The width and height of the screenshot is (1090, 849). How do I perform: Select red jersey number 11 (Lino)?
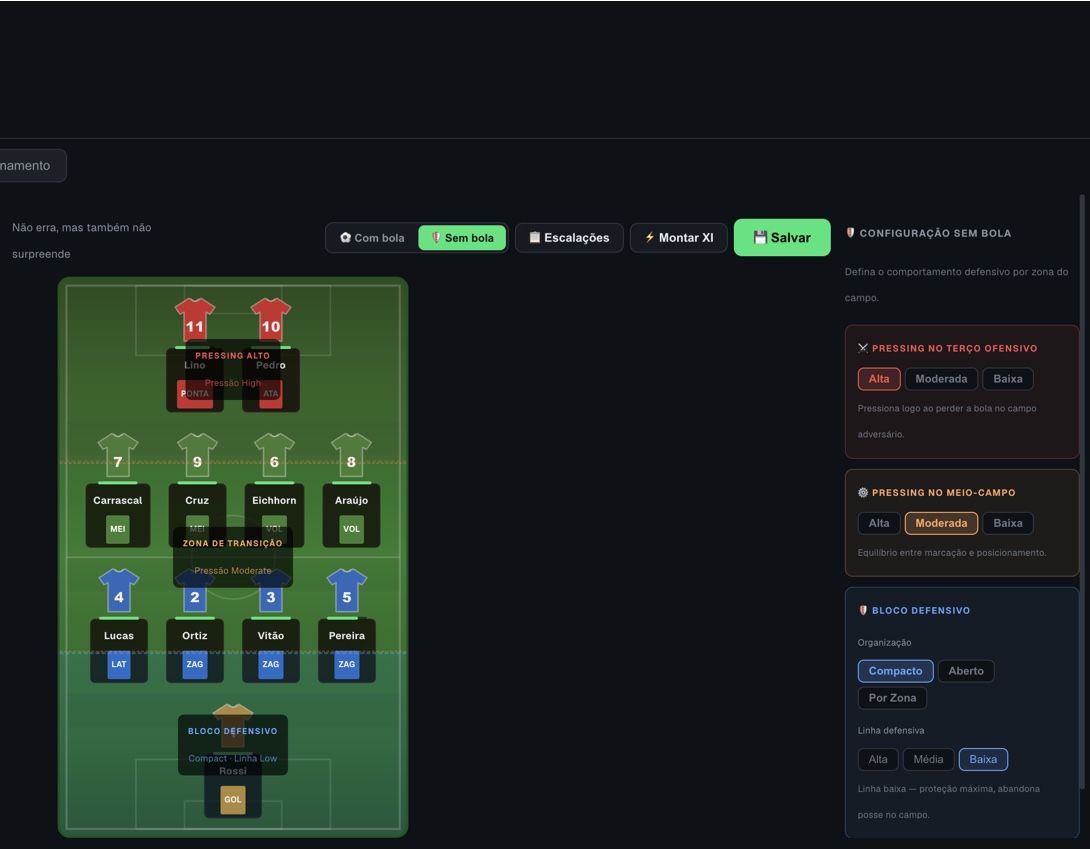tap(195, 319)
